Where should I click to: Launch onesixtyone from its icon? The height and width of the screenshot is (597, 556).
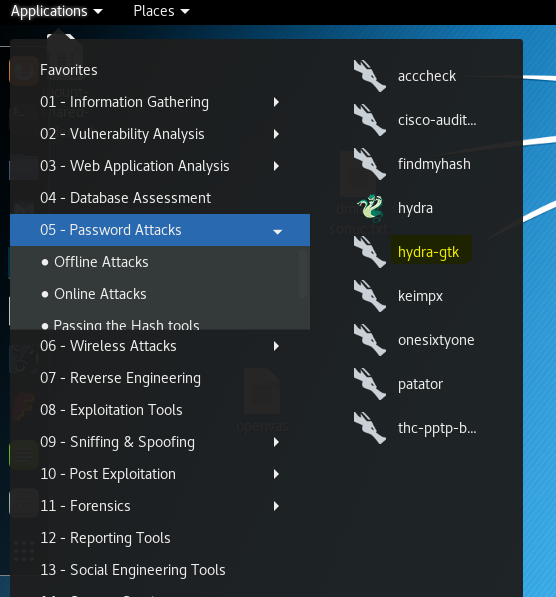click(370, 340)
